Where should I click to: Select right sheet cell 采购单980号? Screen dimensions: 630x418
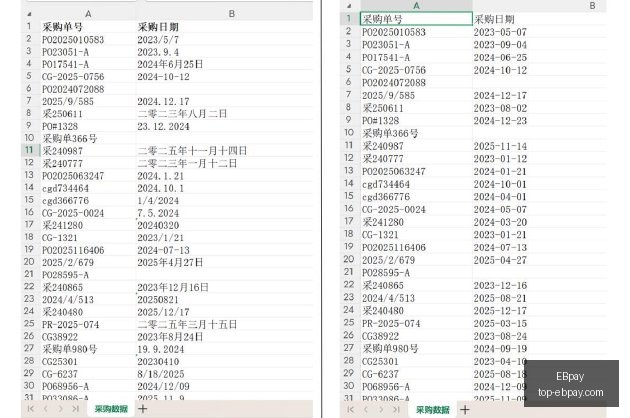tap(416, 348)
